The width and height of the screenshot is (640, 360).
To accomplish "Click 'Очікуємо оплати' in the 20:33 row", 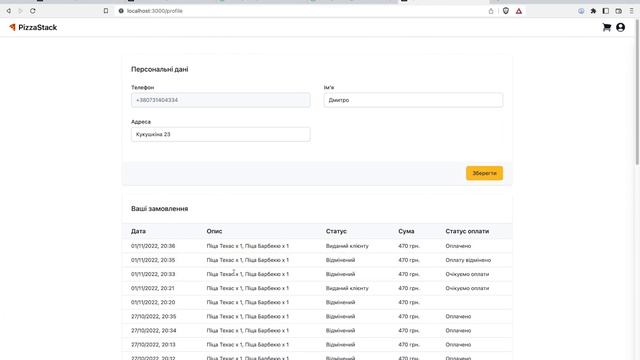I will [467, 274].
